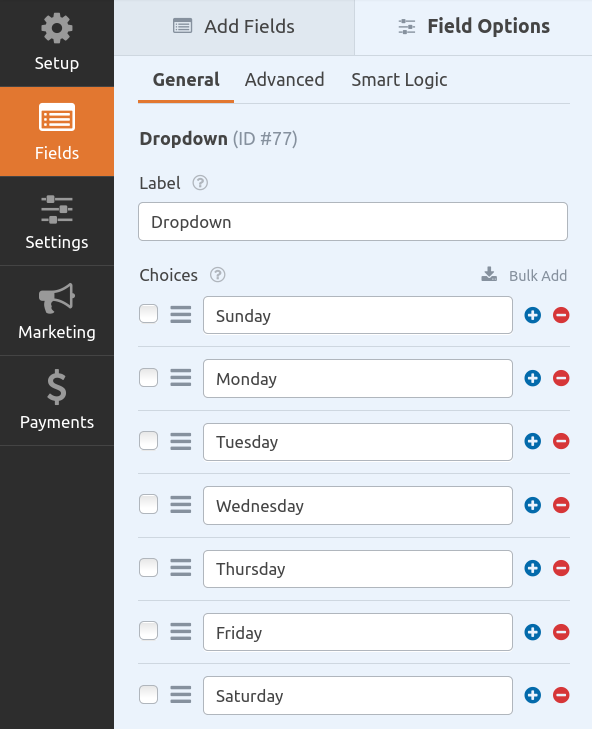The width and height of the screenshot is (592, 729).
Task: Switch to the Advanced tab
Action: tap(285, 80)
